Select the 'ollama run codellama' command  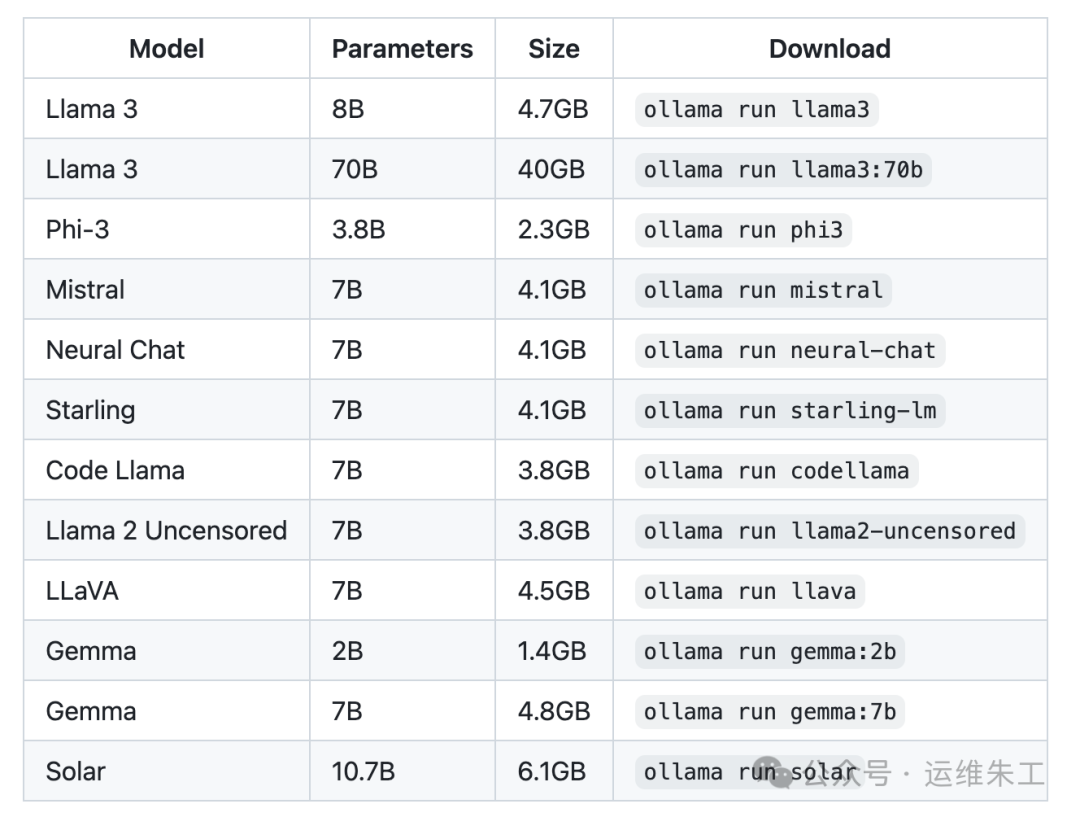coord(776,471)
